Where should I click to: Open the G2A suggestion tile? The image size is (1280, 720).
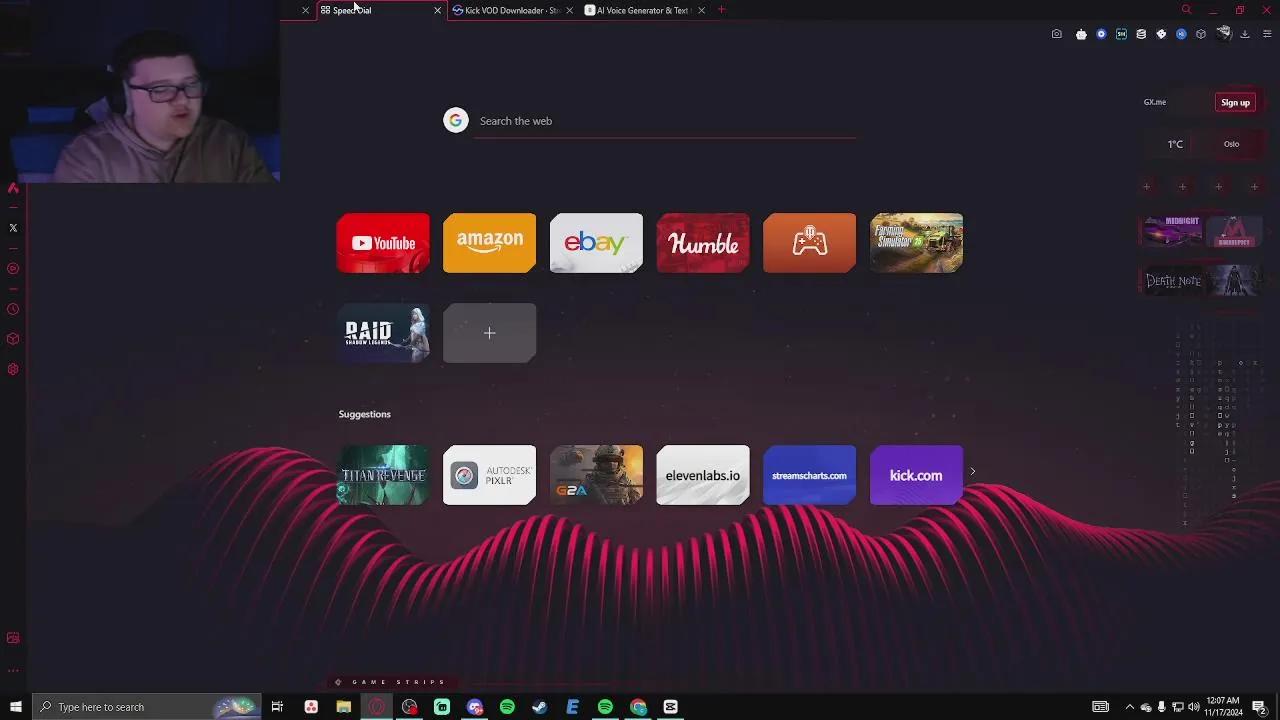coord(596,475)
